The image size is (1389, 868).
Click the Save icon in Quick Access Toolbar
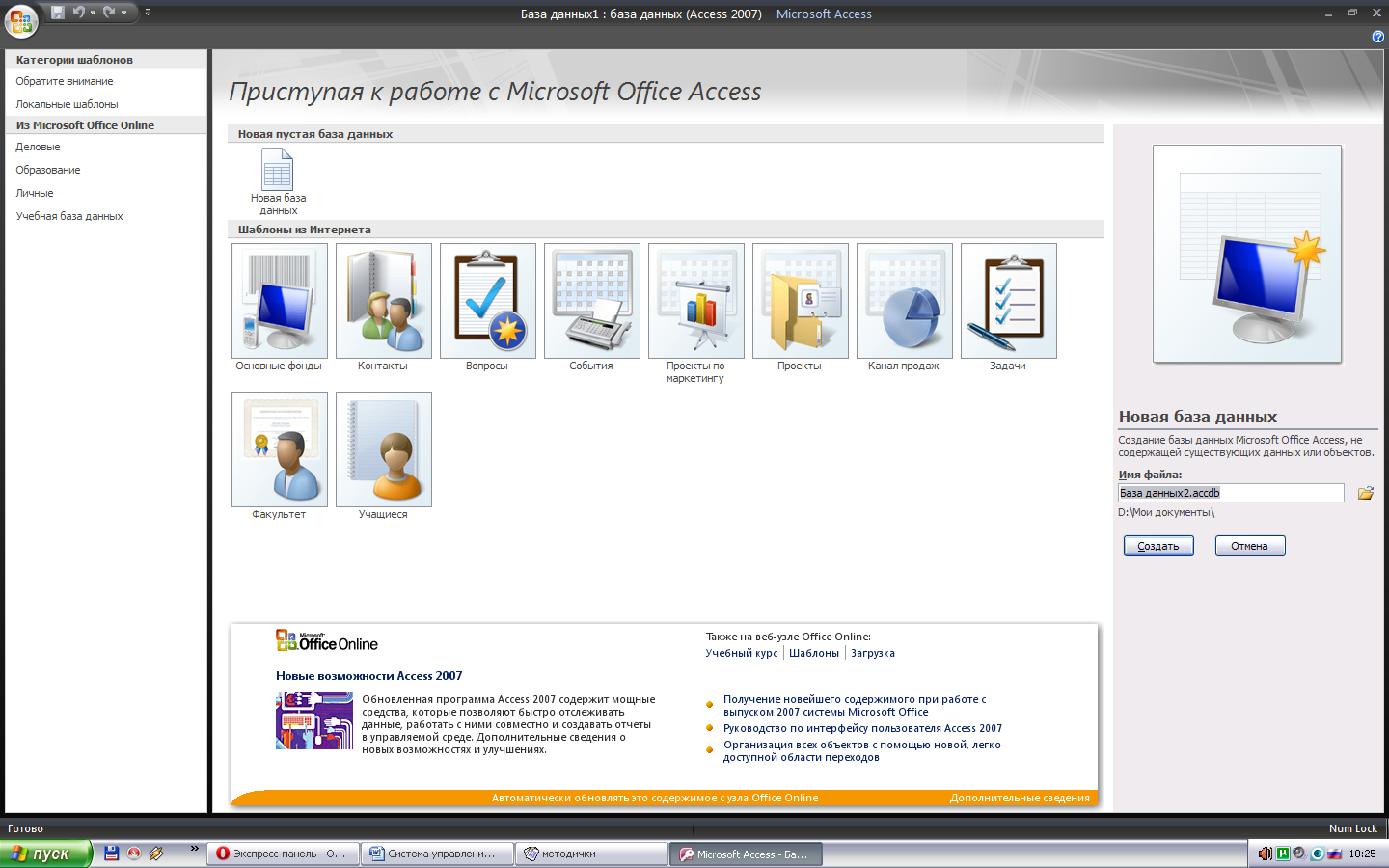click(57, 13)
